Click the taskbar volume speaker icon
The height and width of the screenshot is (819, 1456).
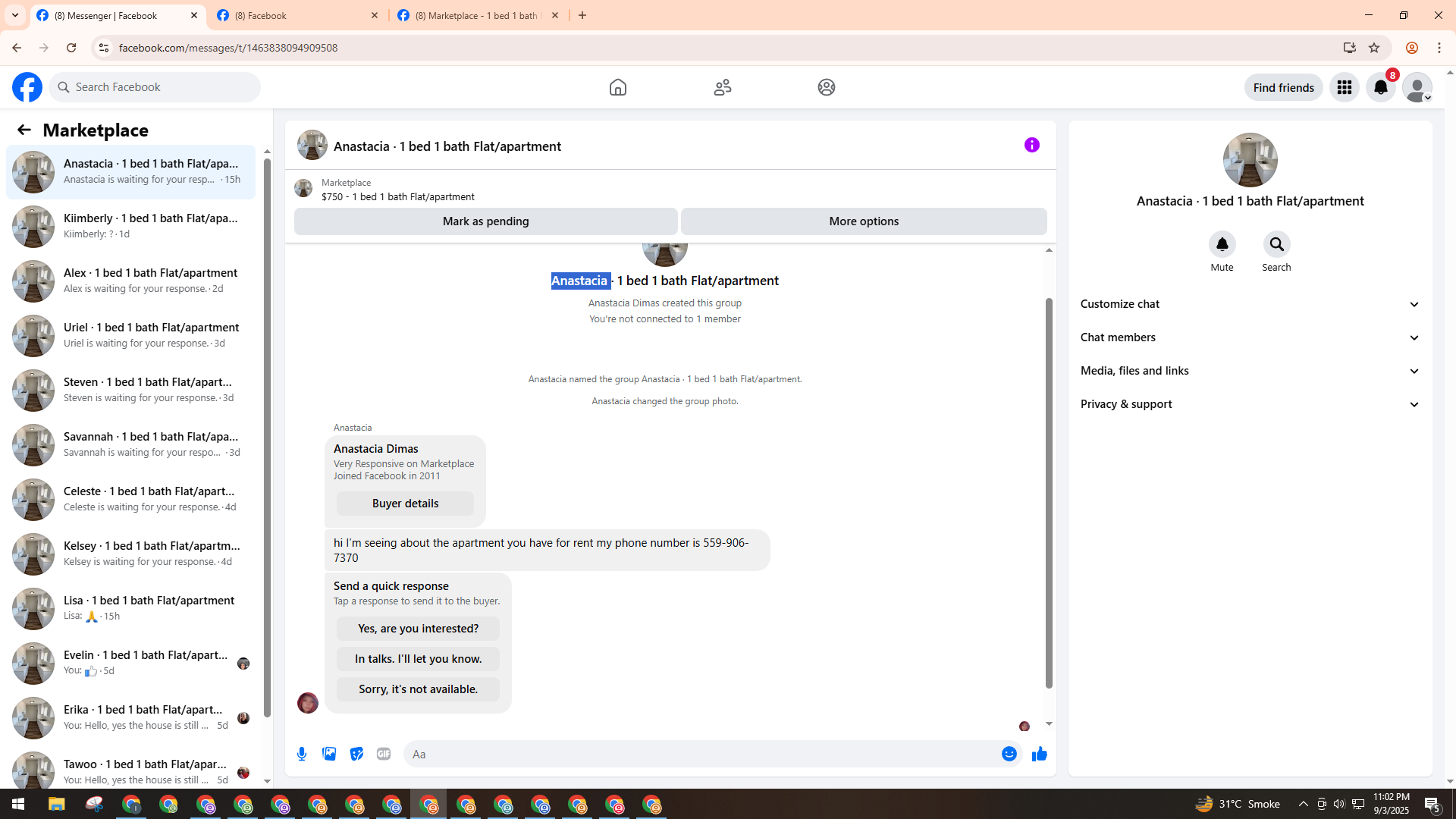coord(1339,804)
